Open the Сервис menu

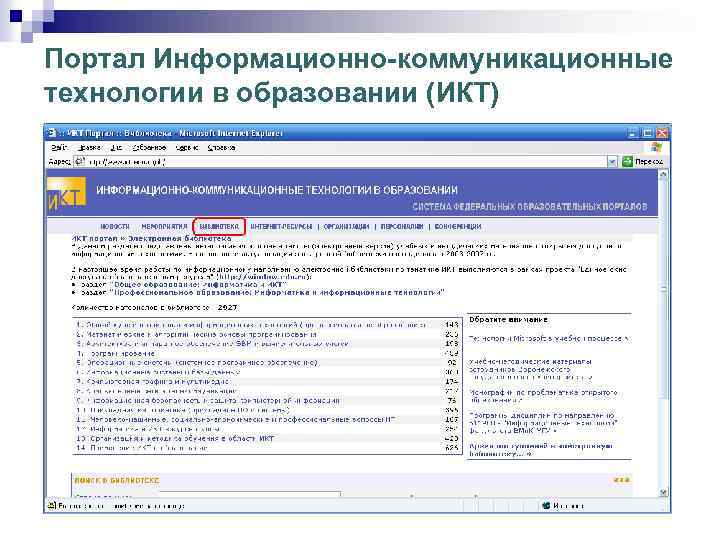187,147
